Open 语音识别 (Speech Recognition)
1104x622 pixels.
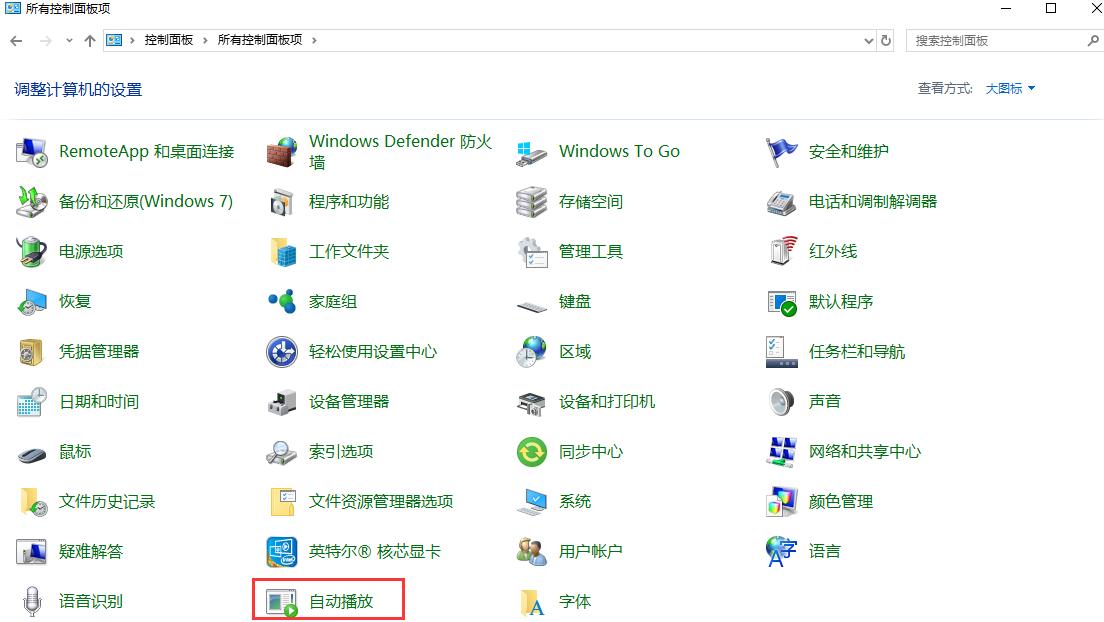(x=87, y=601)
